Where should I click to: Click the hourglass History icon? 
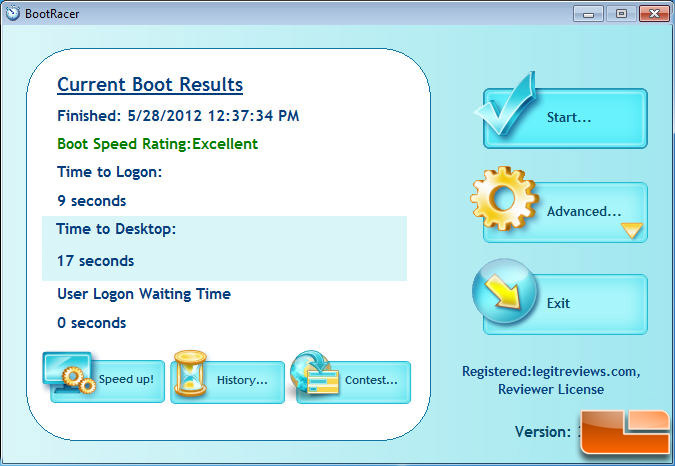click(x=190, y=373)
